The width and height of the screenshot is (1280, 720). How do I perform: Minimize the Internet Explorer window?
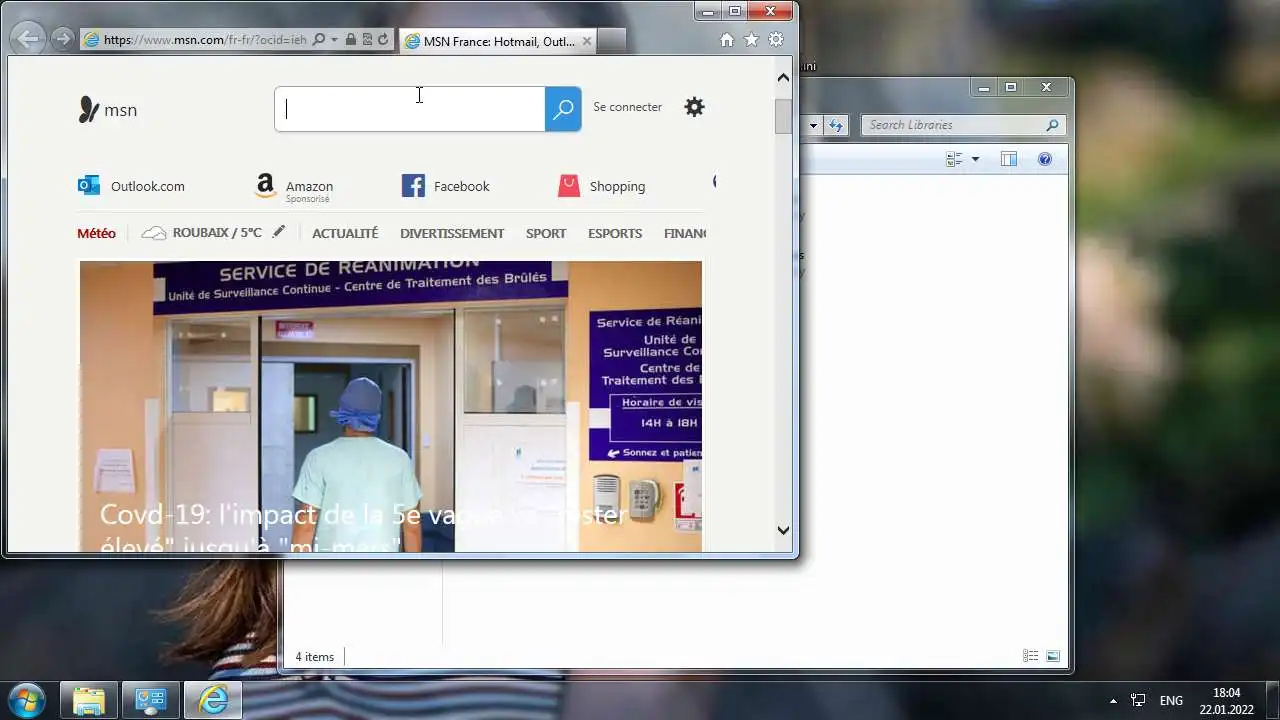click(x=709, y=11)
